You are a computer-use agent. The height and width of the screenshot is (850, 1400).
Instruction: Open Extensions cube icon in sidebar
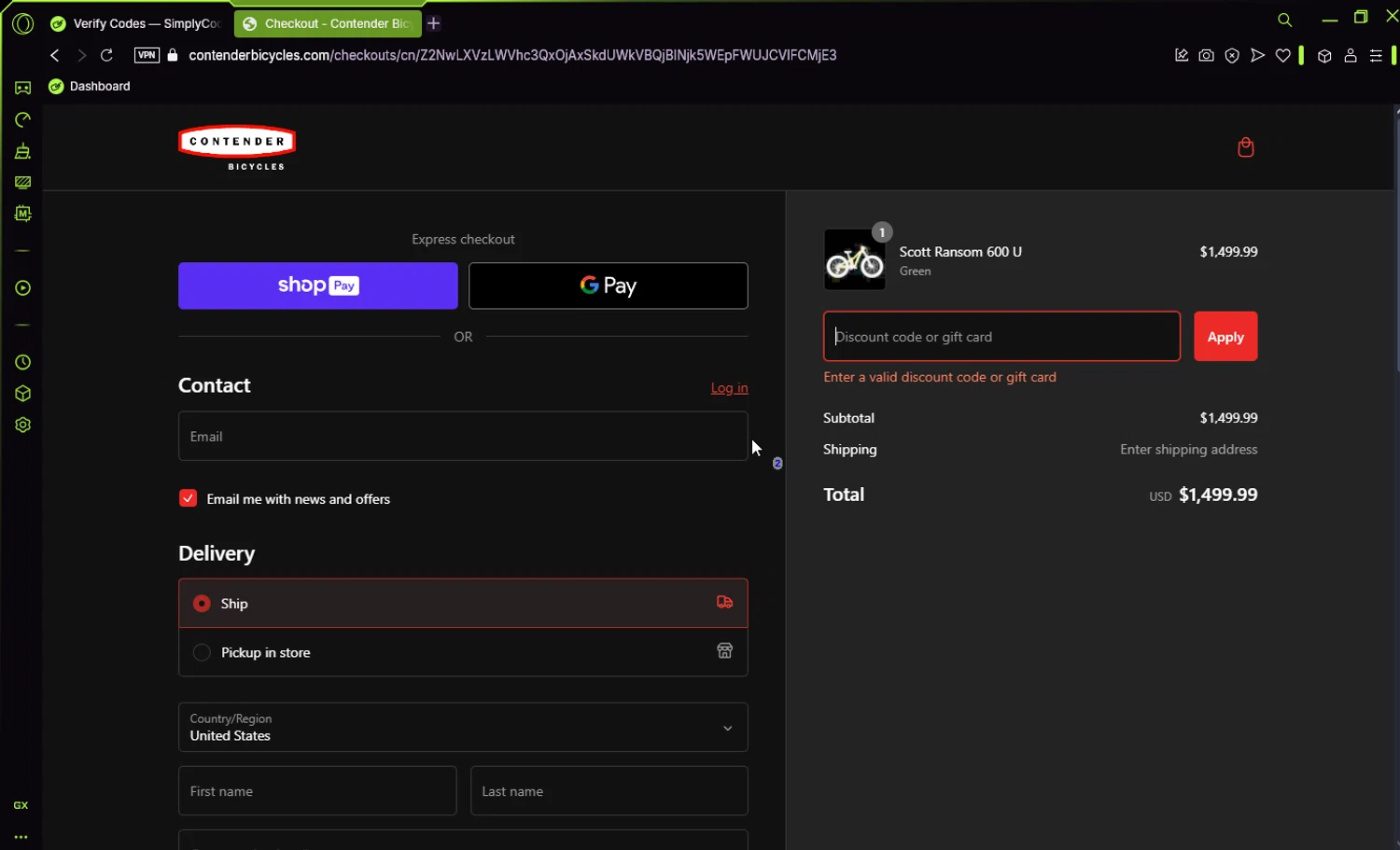(x=22, y=394)
